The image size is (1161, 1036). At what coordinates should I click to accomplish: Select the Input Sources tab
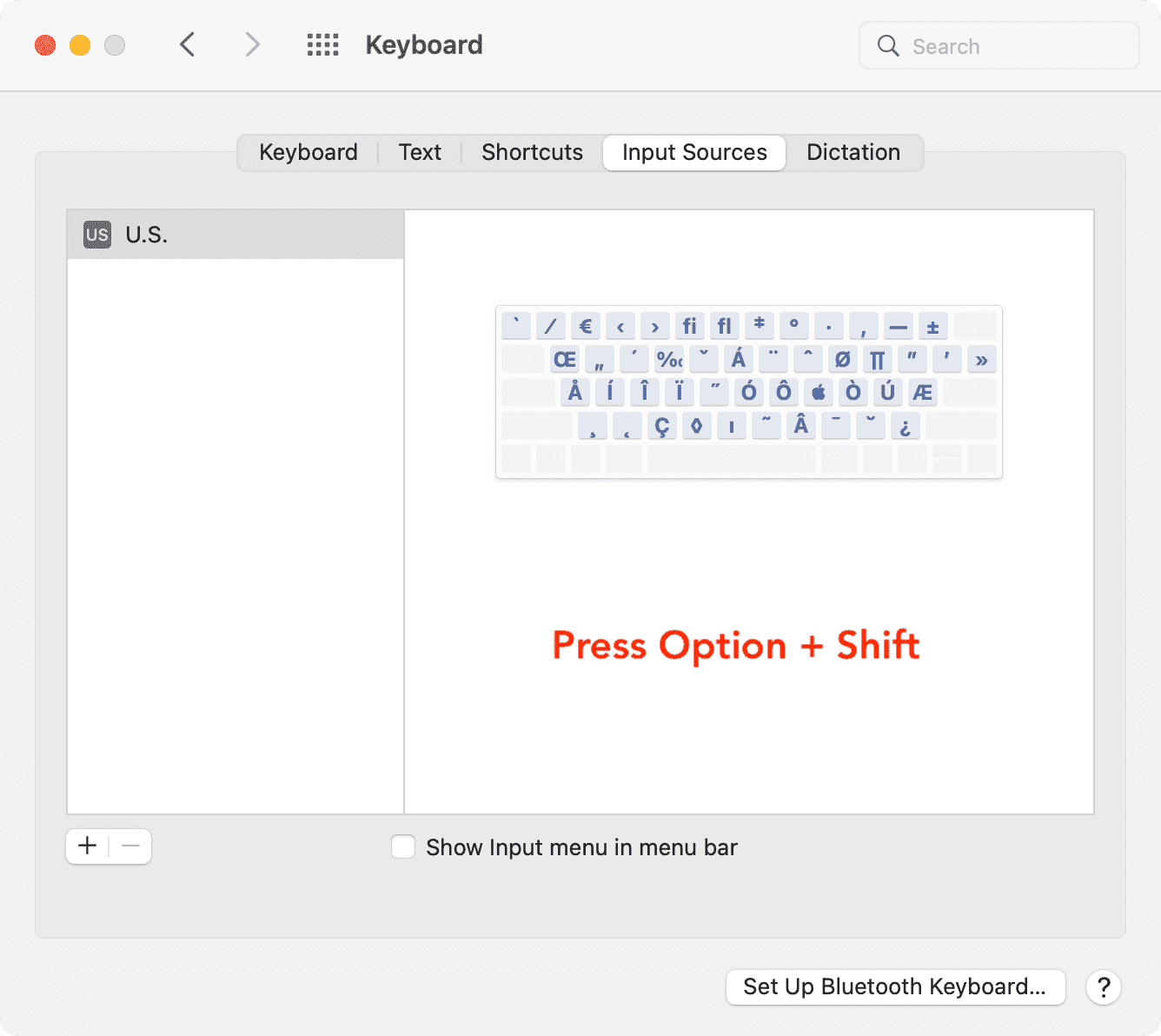694,153
